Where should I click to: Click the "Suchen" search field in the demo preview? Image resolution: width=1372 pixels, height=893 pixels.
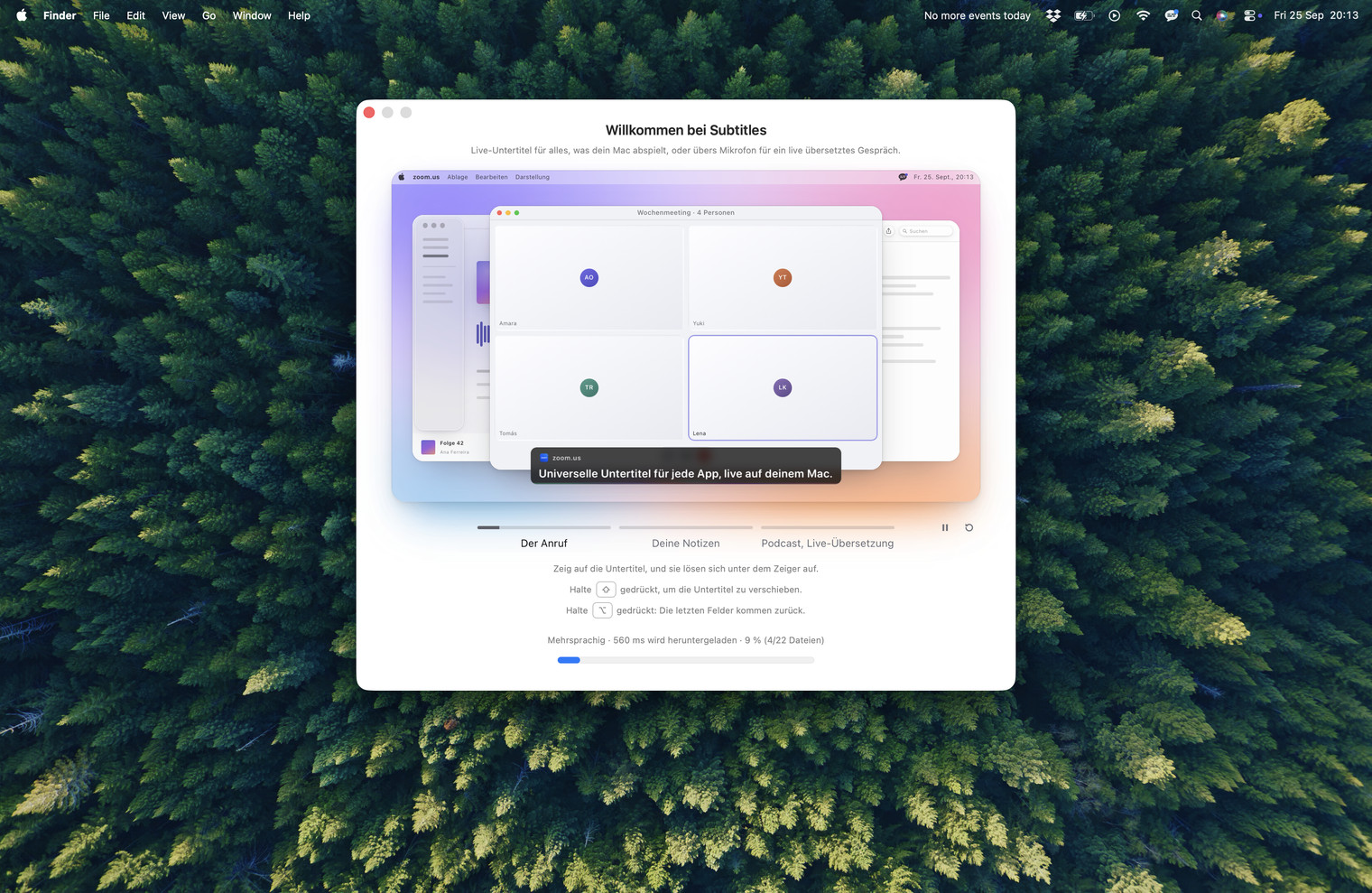(x=926, y=231)
